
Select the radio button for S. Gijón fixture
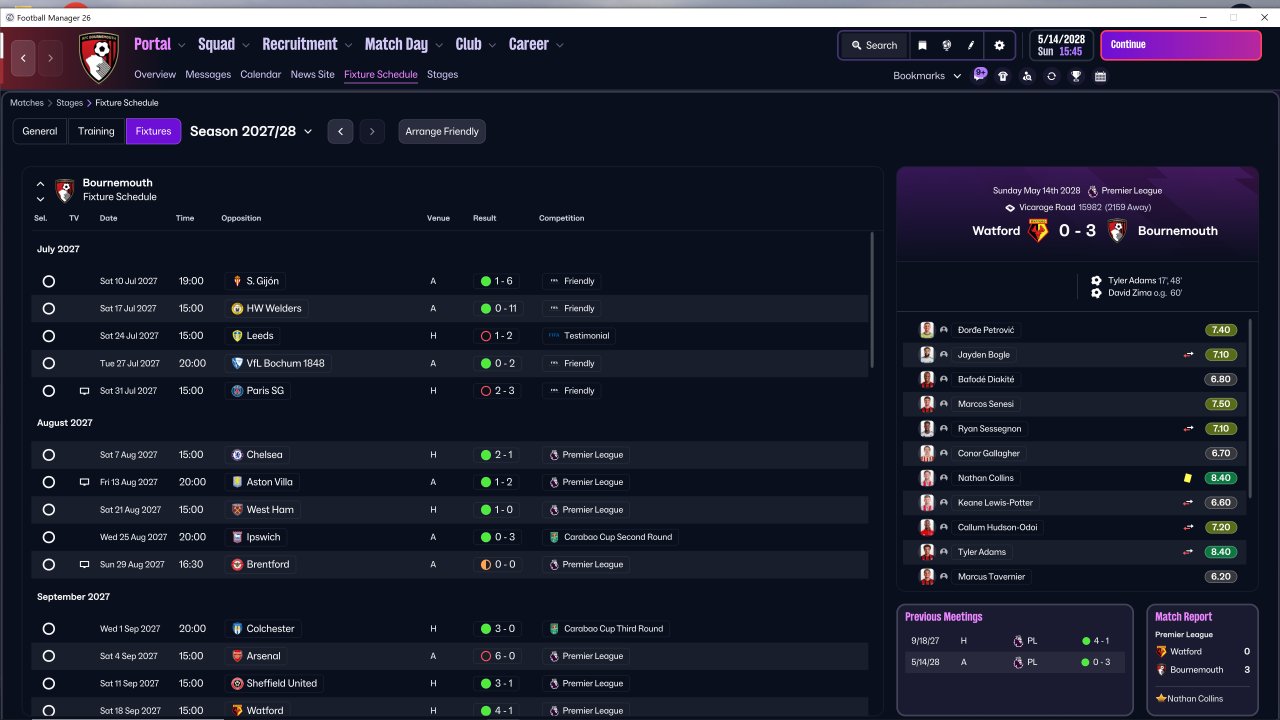tap(48, 281)
